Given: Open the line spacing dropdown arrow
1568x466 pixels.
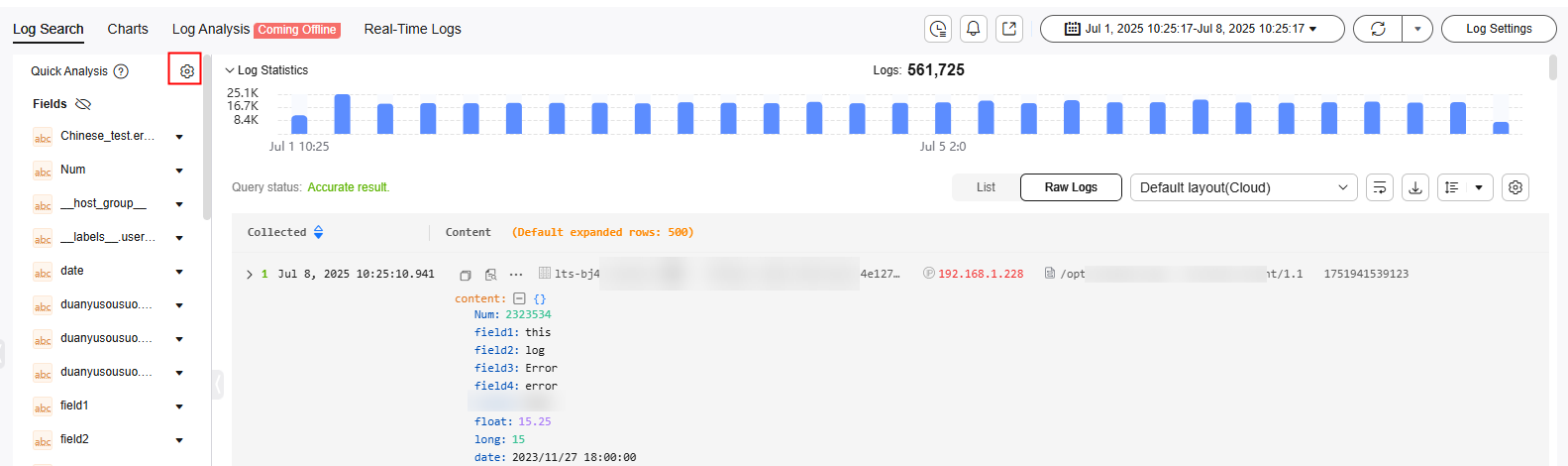Looking at the screenshot, I should (1479, 187).
